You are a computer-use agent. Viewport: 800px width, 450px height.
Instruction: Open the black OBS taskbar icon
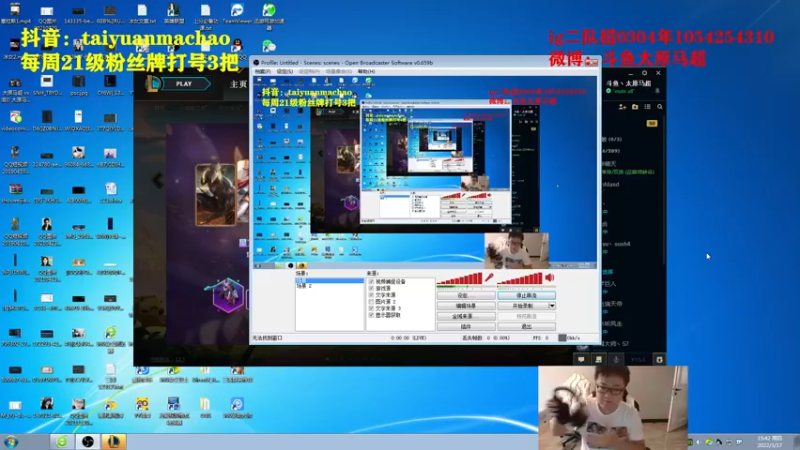tap(88, 441)
